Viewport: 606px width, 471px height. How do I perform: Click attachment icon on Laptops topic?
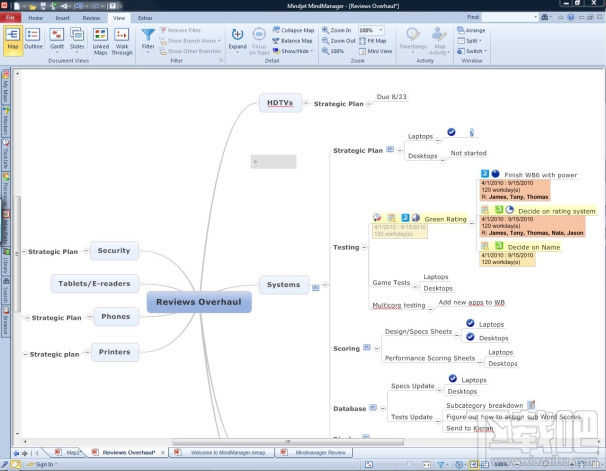pos(472,133)
